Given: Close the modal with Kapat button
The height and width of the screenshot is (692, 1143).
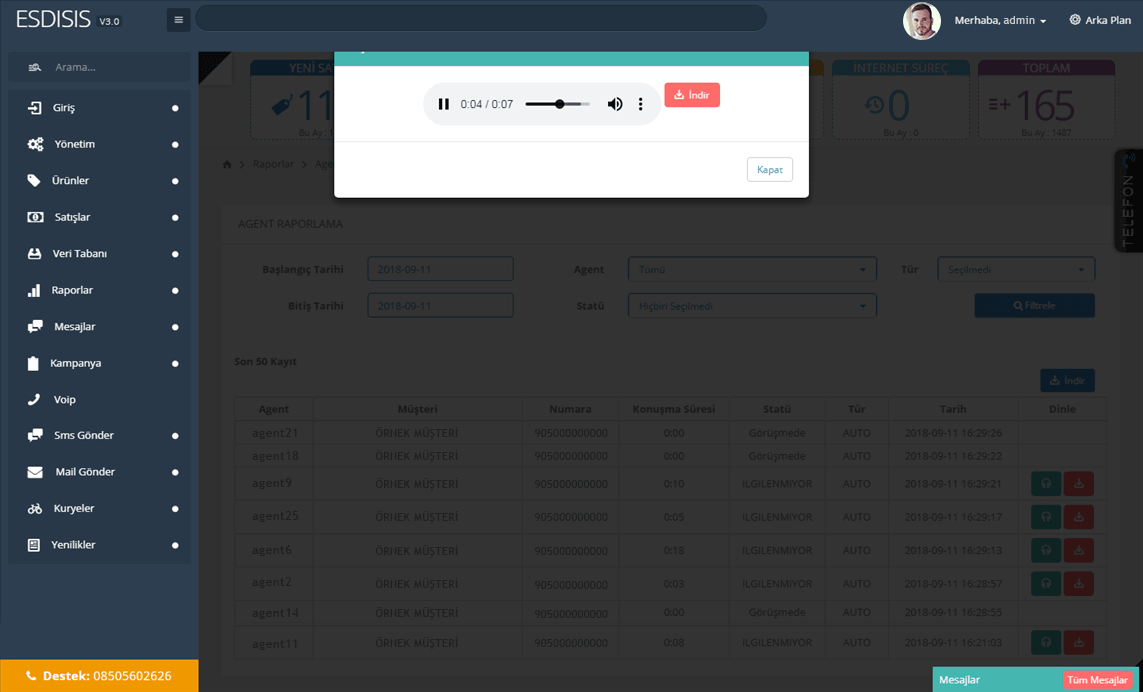Looking at the screenshot, I should point(769,170).
